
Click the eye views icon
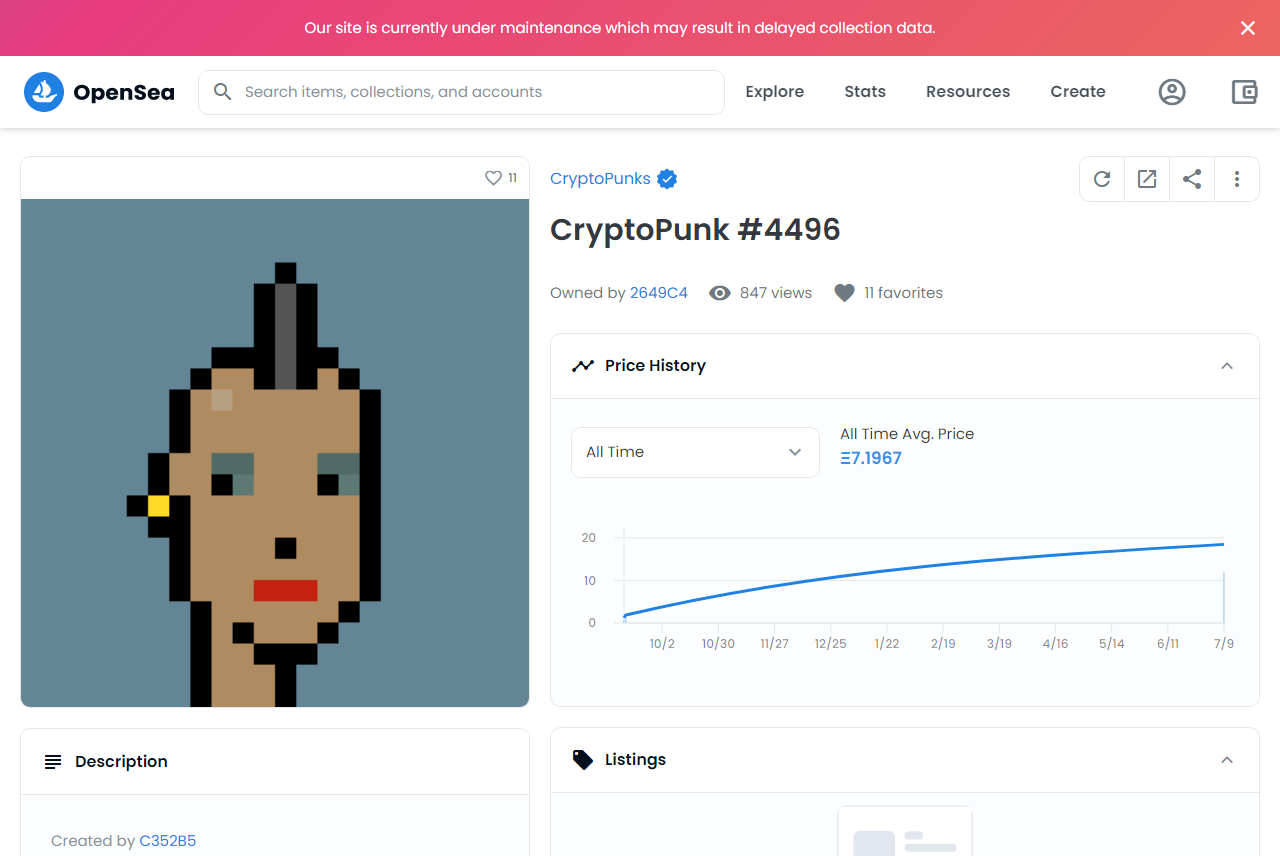pyautogui.click(x=720, y=293)
